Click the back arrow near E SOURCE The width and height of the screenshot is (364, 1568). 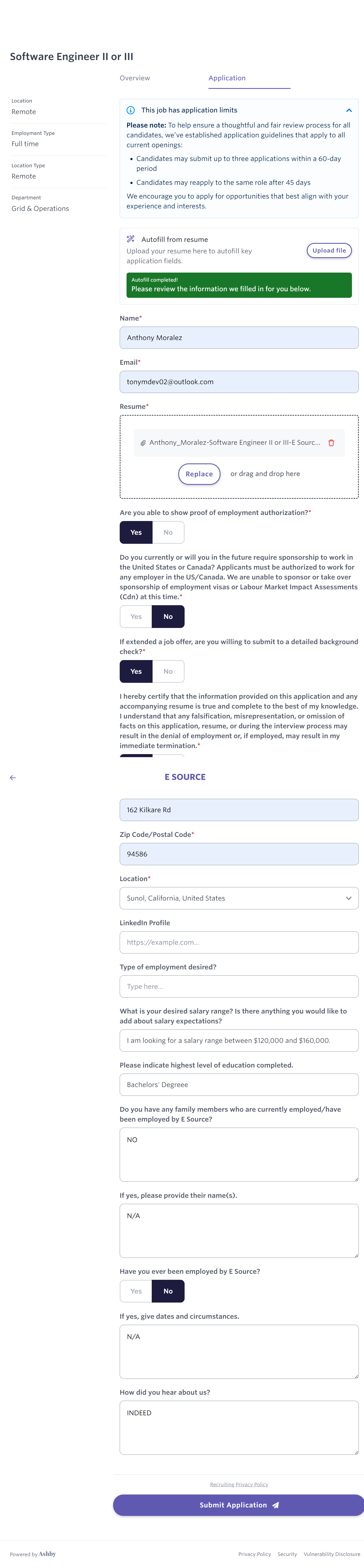[13, 777]
